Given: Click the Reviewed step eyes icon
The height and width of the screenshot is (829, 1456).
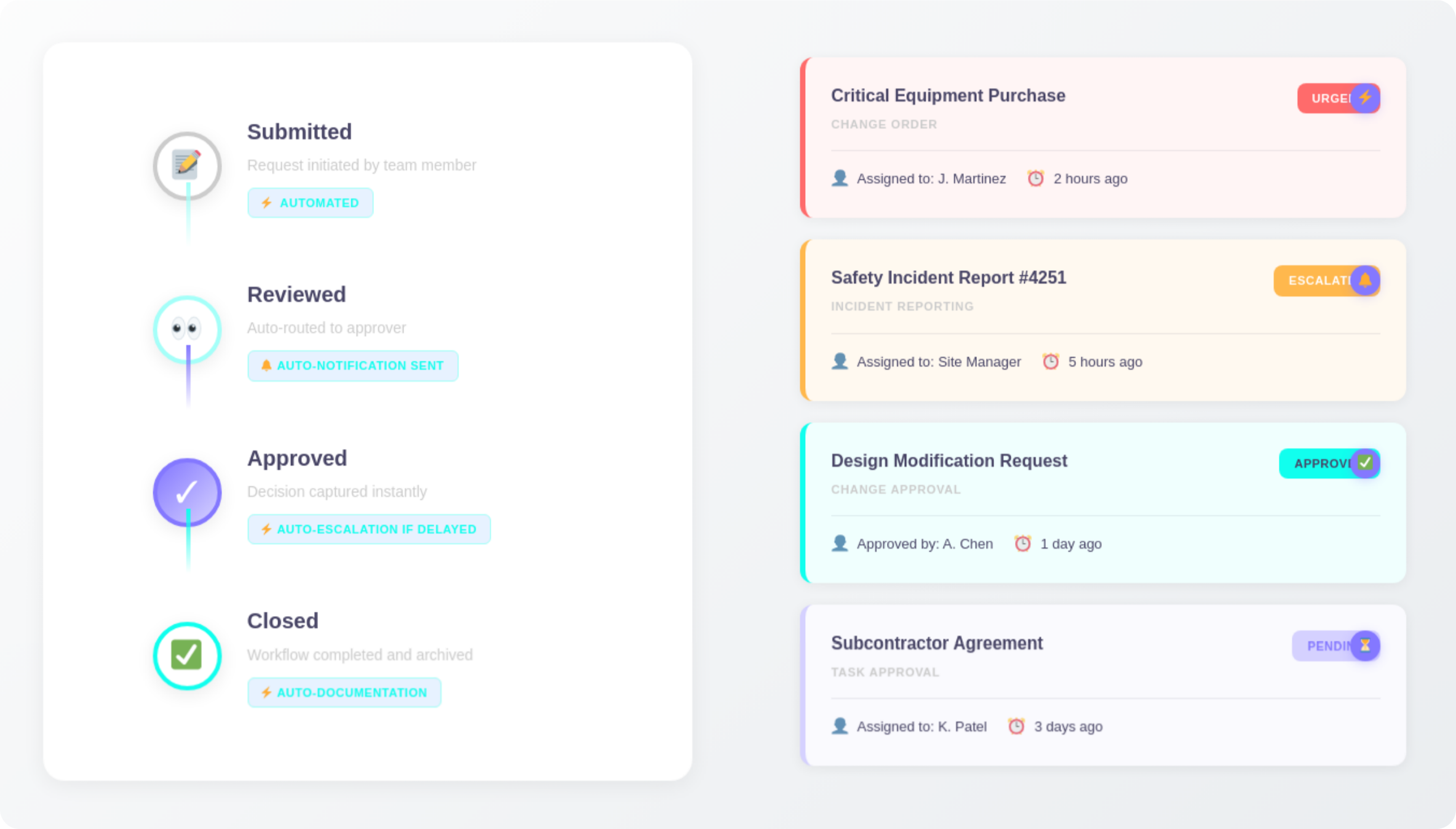Looking at the screenshot, I should tap(187, 329).
